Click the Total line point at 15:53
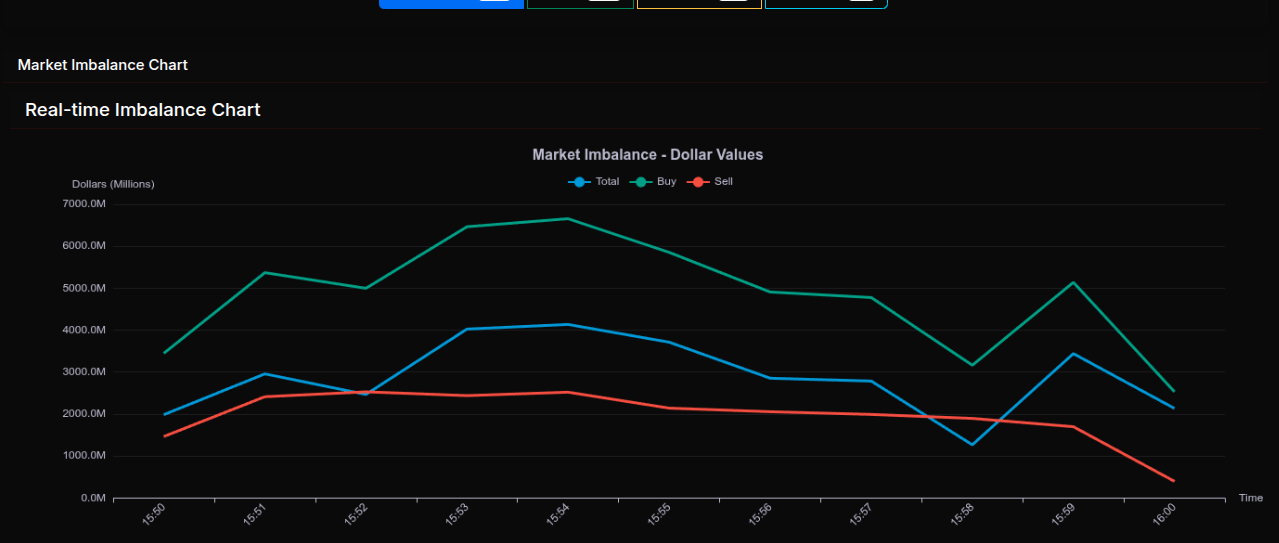 pos(467,329)
